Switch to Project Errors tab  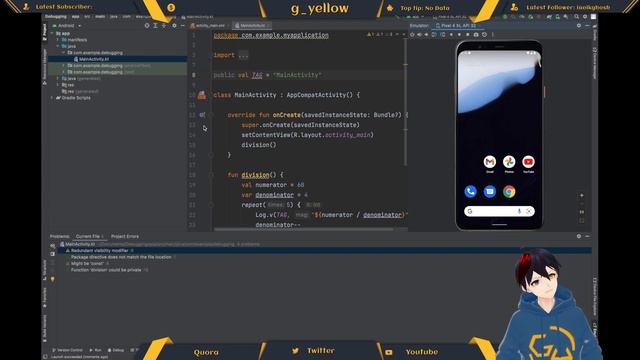point(125,236)
